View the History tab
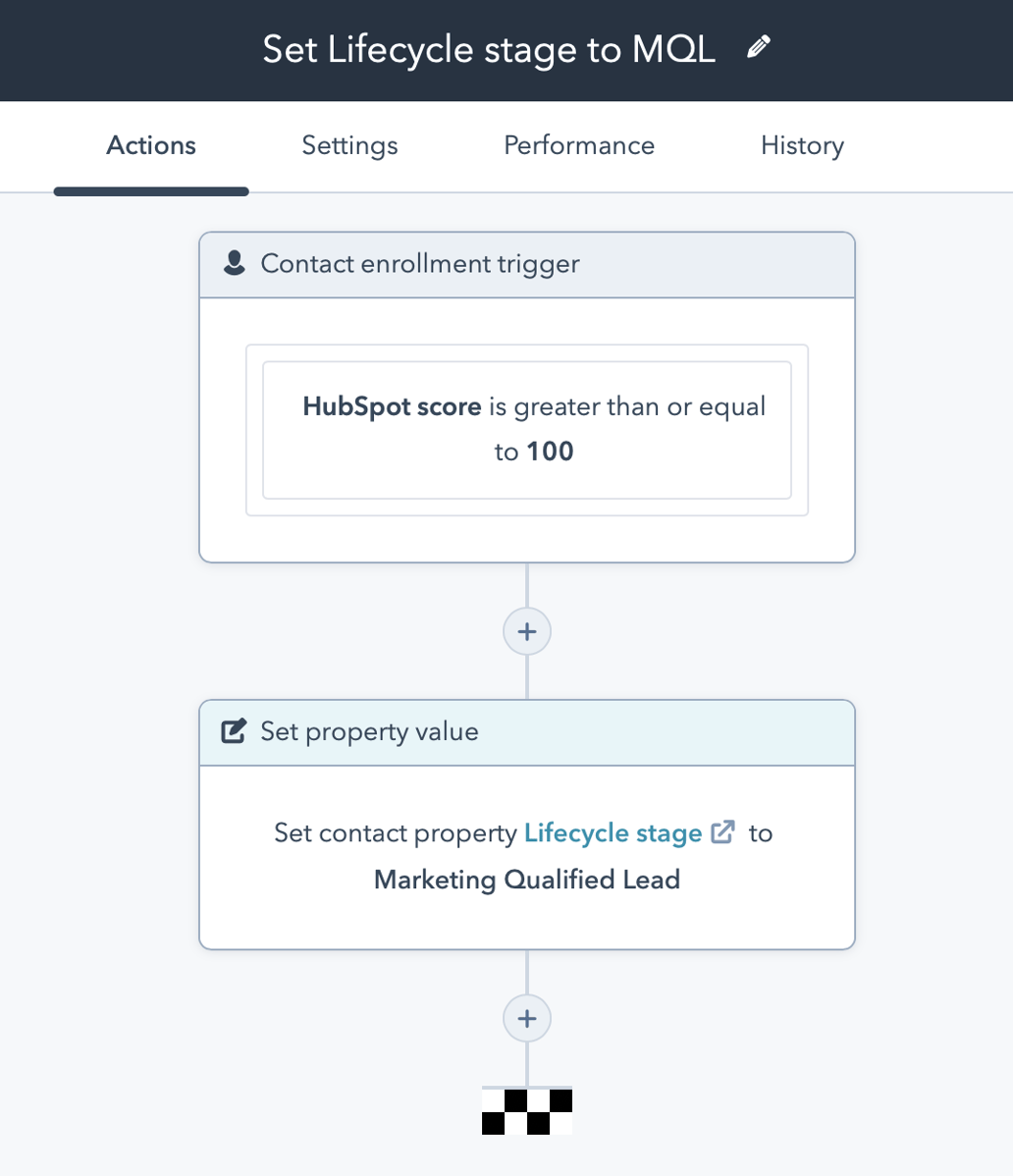 click(x=801, y=145)
